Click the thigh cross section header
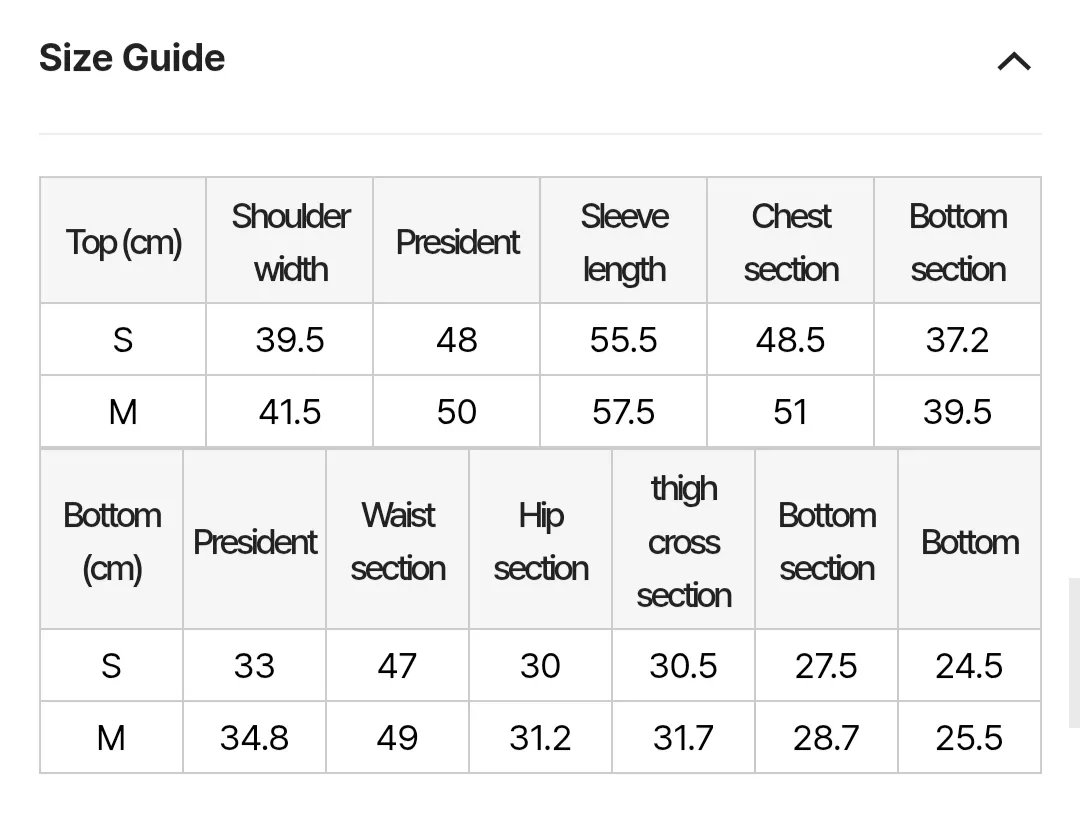Screen dimensions: 1080x816 pos(684,541)
